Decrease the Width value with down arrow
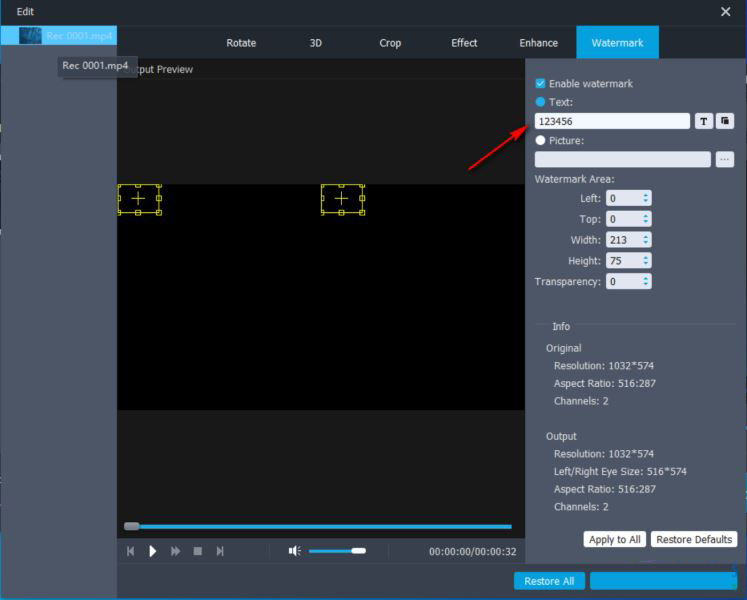 646,243
